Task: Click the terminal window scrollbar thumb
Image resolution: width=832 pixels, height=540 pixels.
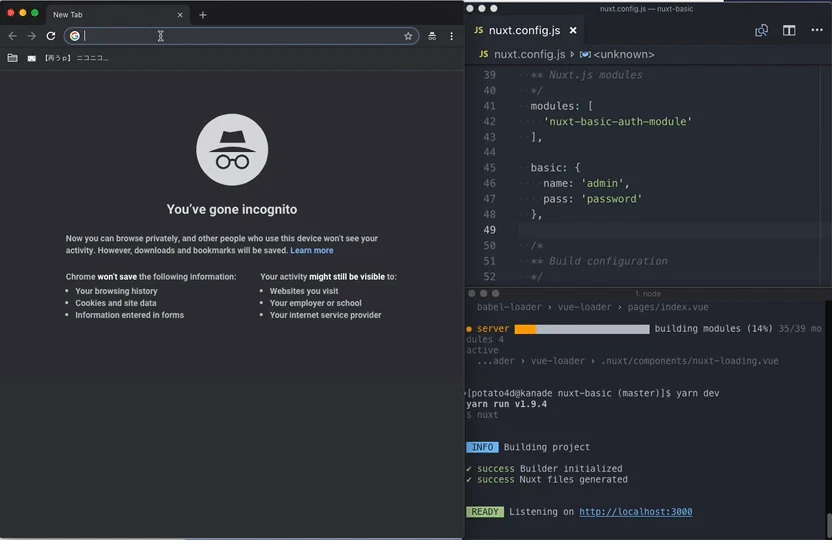Action: (x=829, y=525)
